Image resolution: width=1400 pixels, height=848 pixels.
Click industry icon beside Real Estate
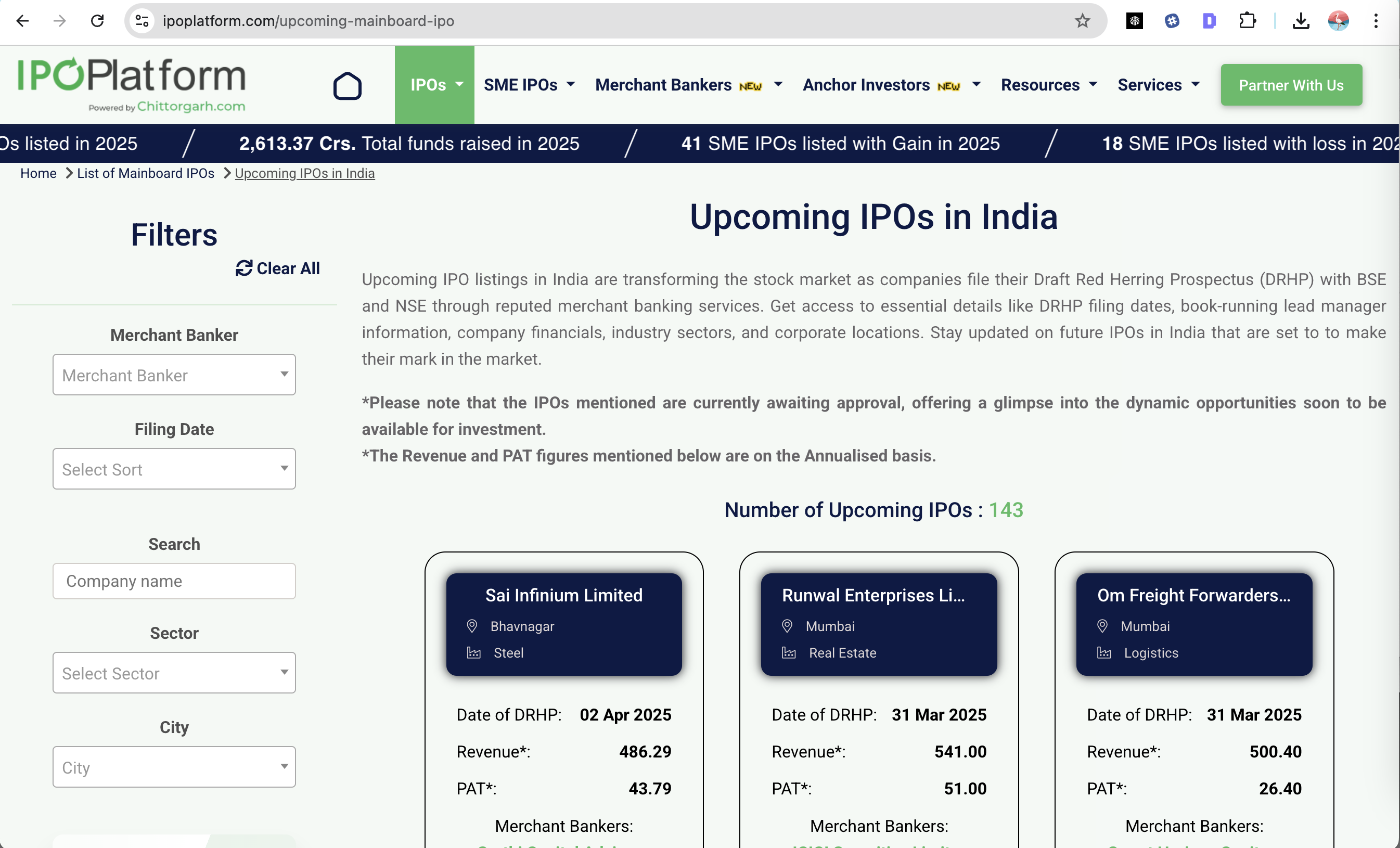pyautogui.click(x=789, y=652)
